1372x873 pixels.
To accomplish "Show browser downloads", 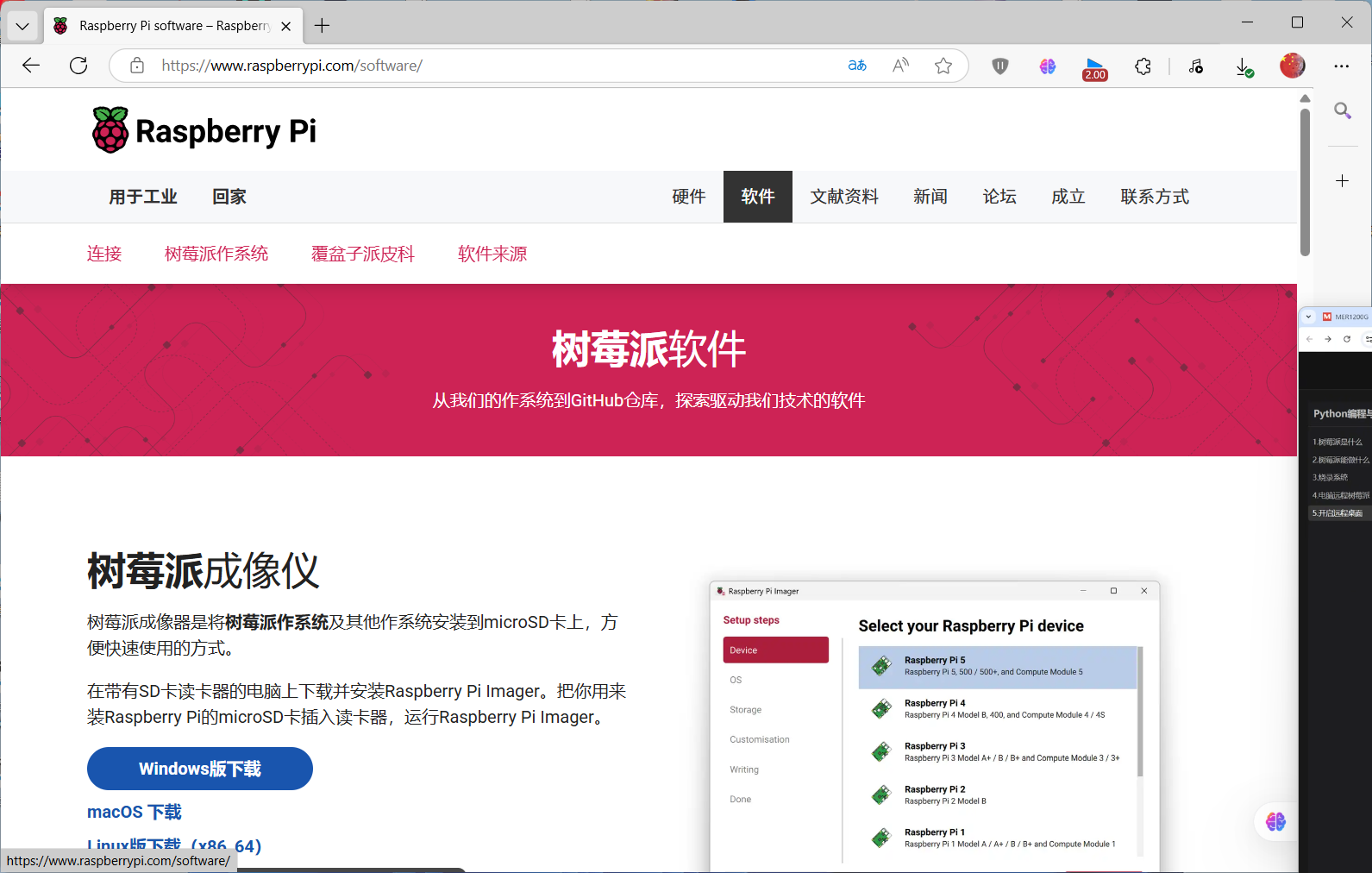I will (1244, 66).
